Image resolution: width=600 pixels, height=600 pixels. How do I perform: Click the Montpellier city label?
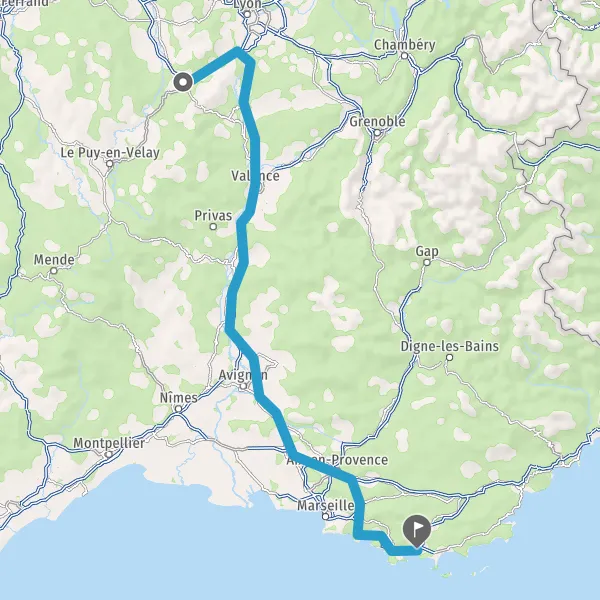[109, 443]
